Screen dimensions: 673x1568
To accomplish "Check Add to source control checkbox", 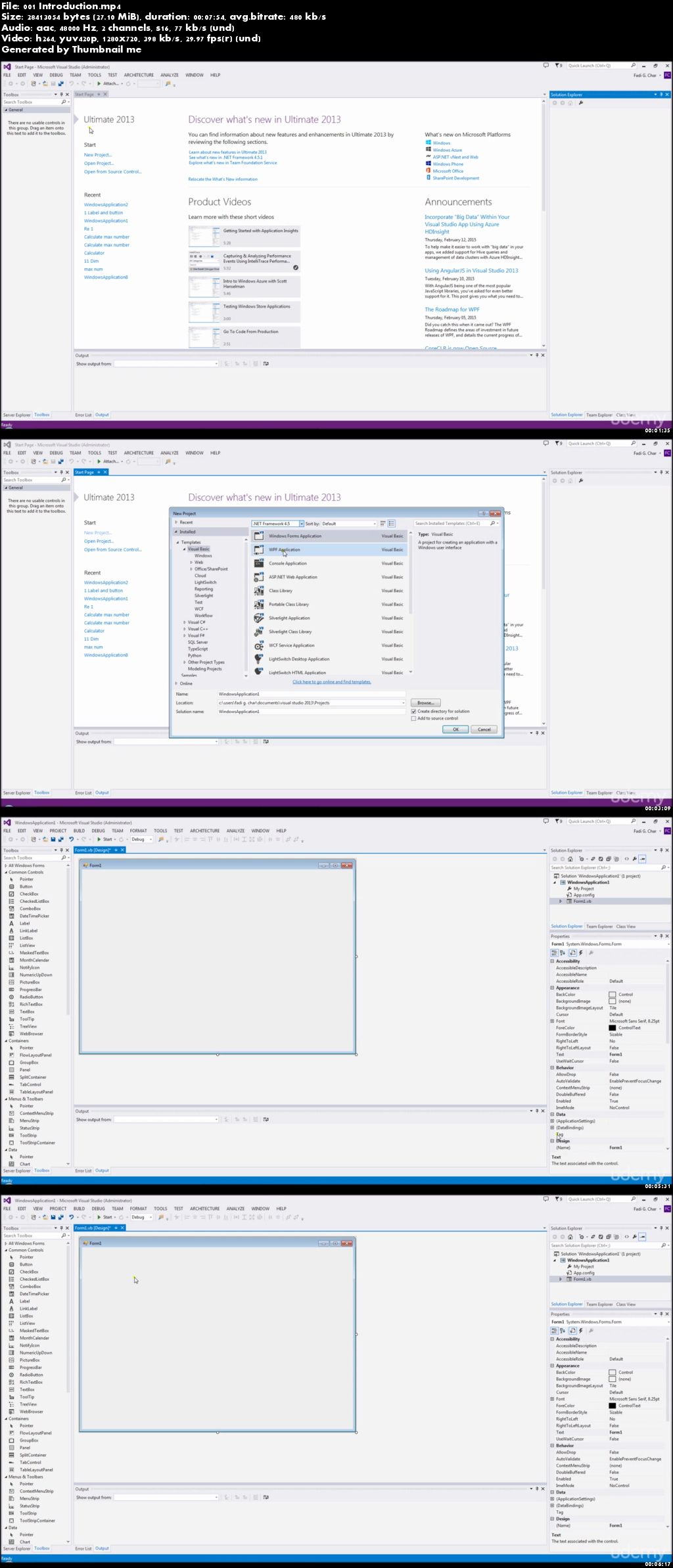I will 413,718.
